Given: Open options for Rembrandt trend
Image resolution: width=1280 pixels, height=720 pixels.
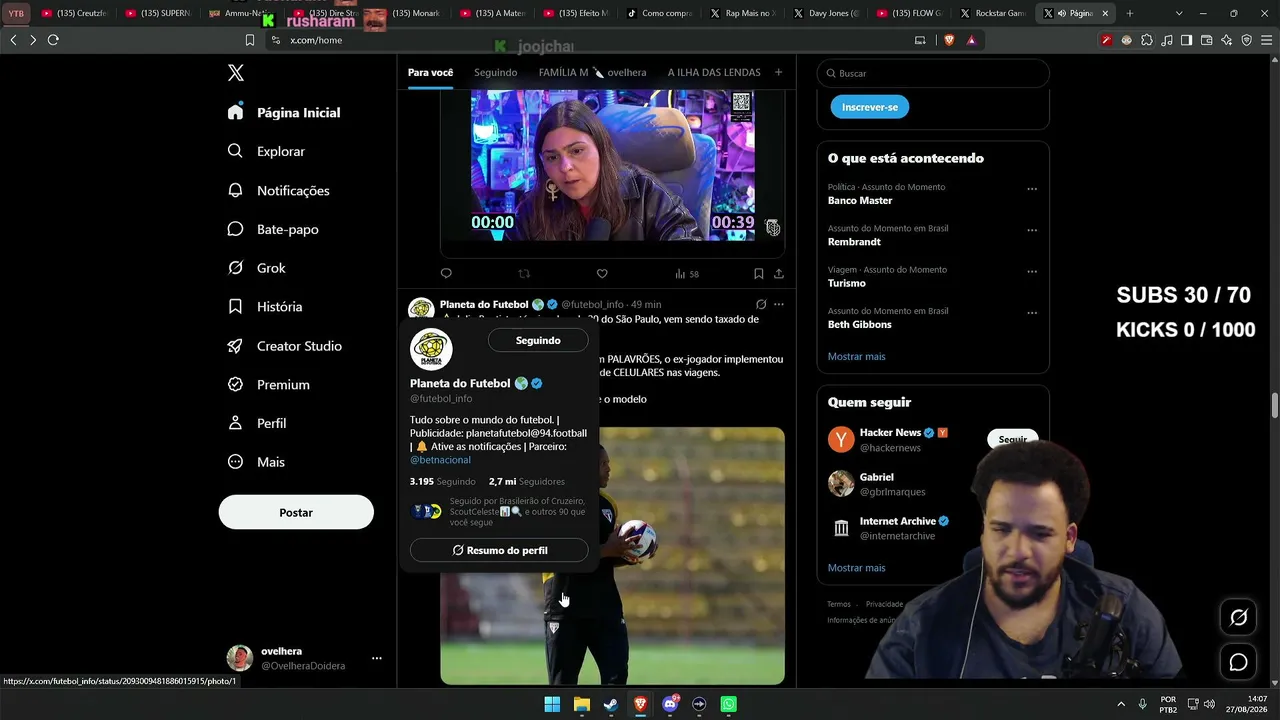Looking at the screenshot, I should [x=1032, y=230].
